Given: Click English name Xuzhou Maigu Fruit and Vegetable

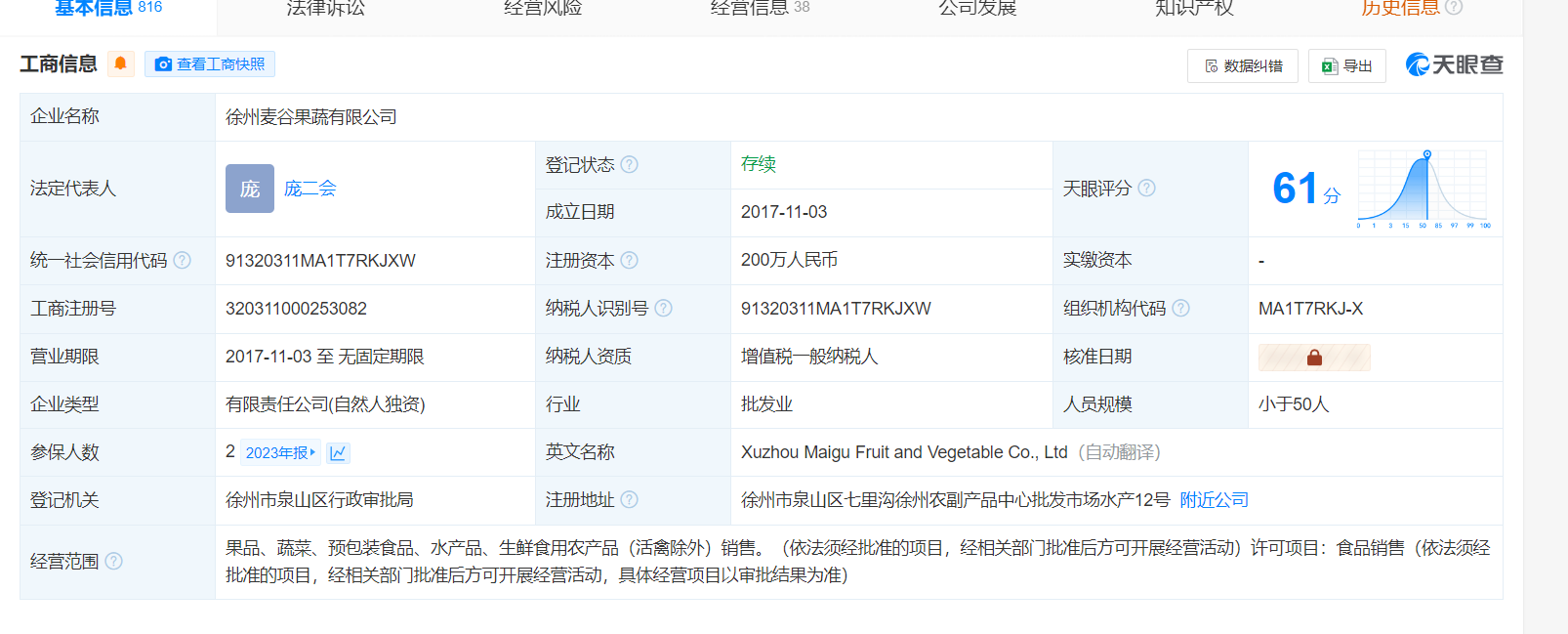Looking at the screenshot, I should 904,452.
